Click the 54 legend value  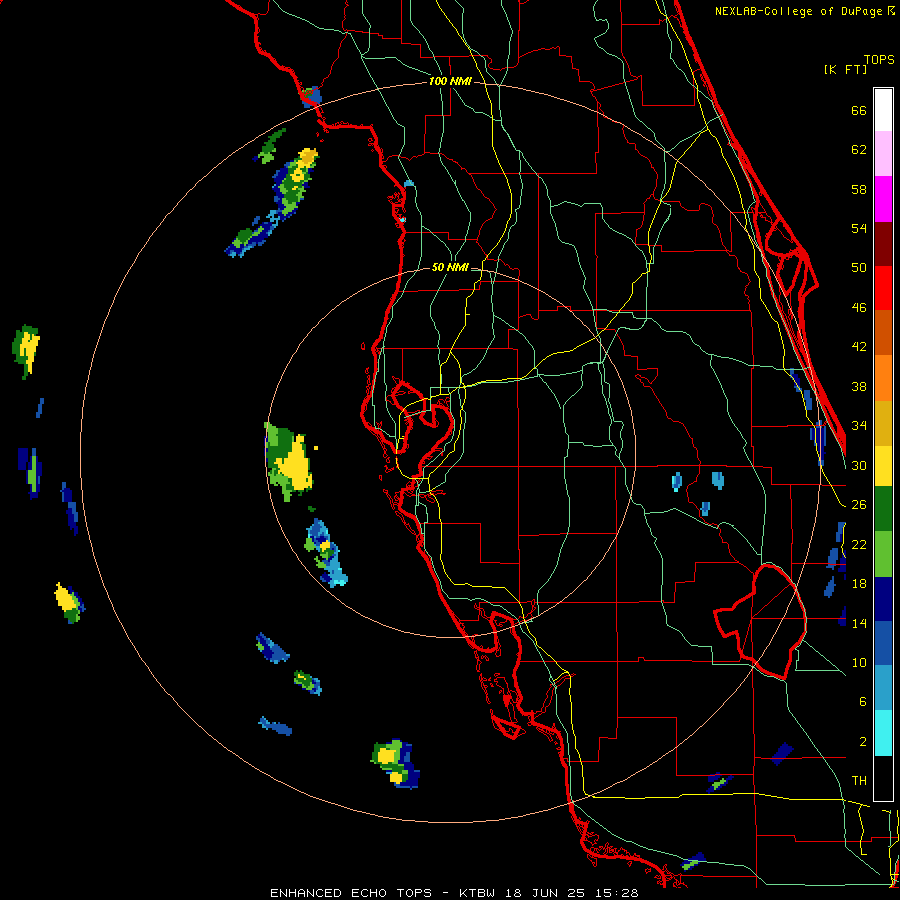click(x=859, y=228)
